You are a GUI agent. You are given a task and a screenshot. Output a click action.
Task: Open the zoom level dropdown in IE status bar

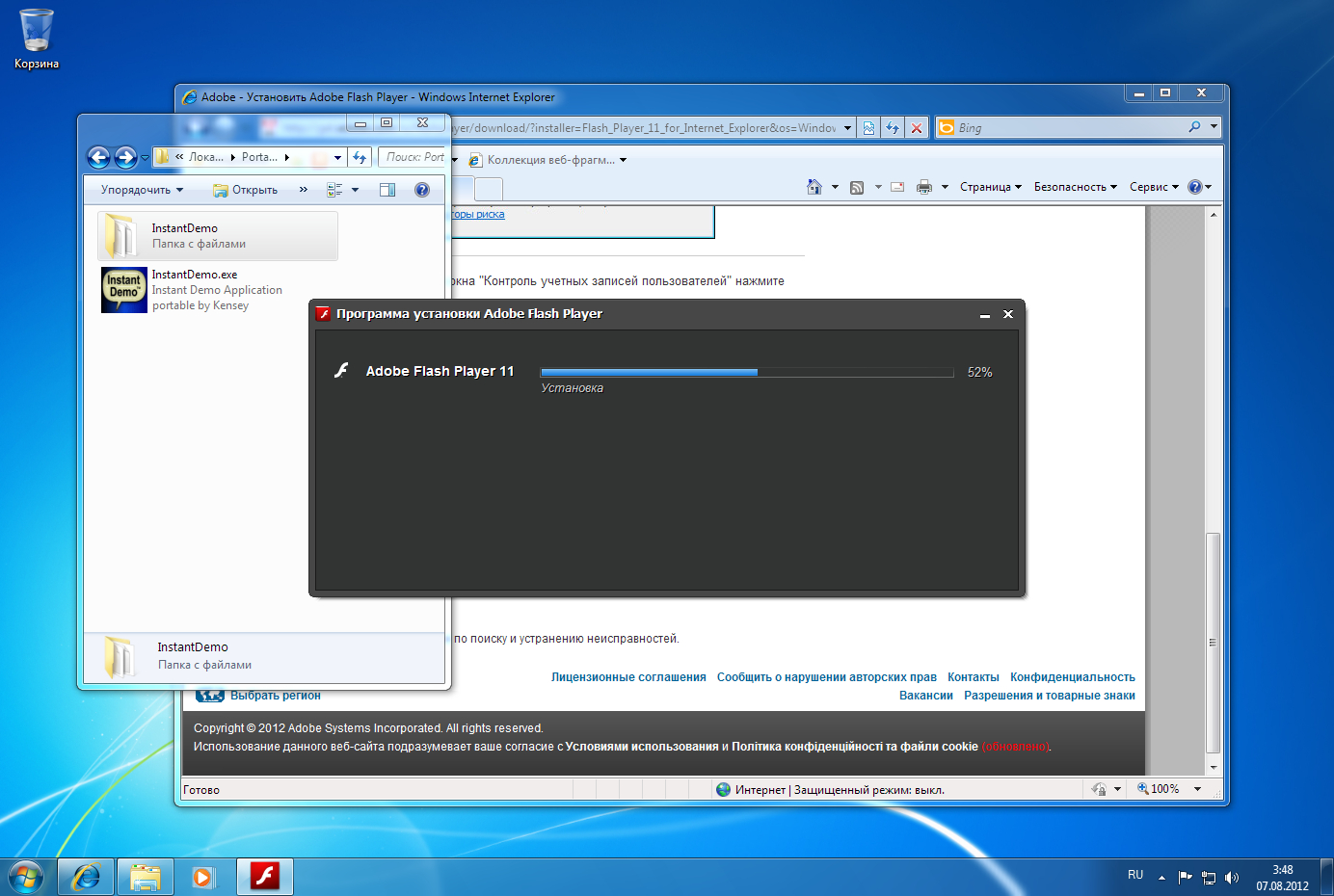[x=1197, y=789]
